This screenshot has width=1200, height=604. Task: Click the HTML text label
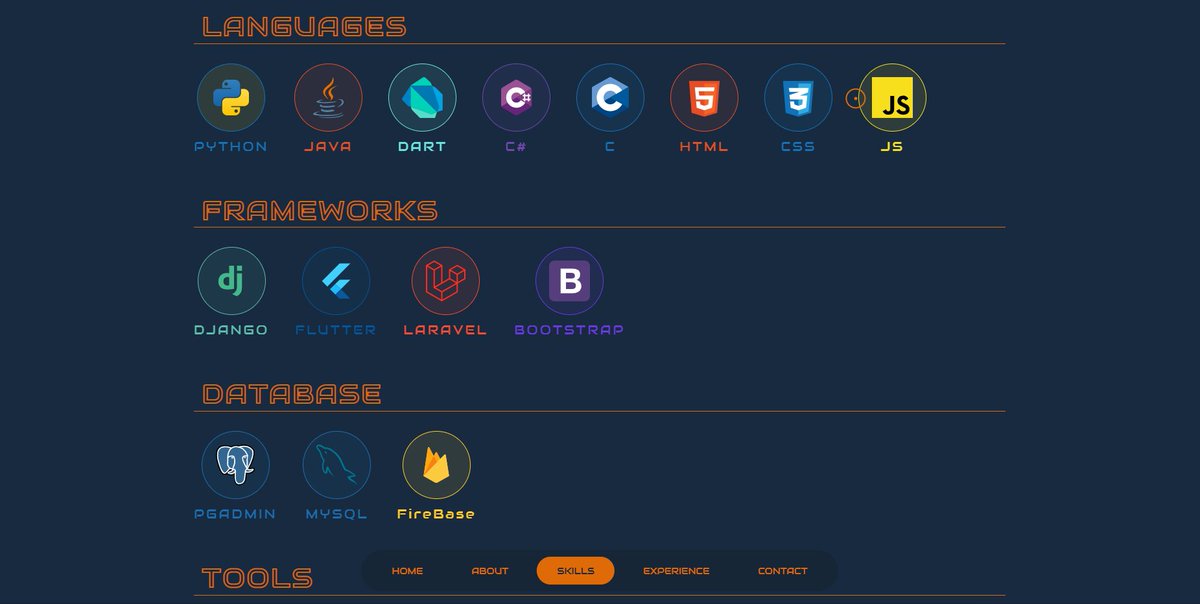click(x=704, y=146)
